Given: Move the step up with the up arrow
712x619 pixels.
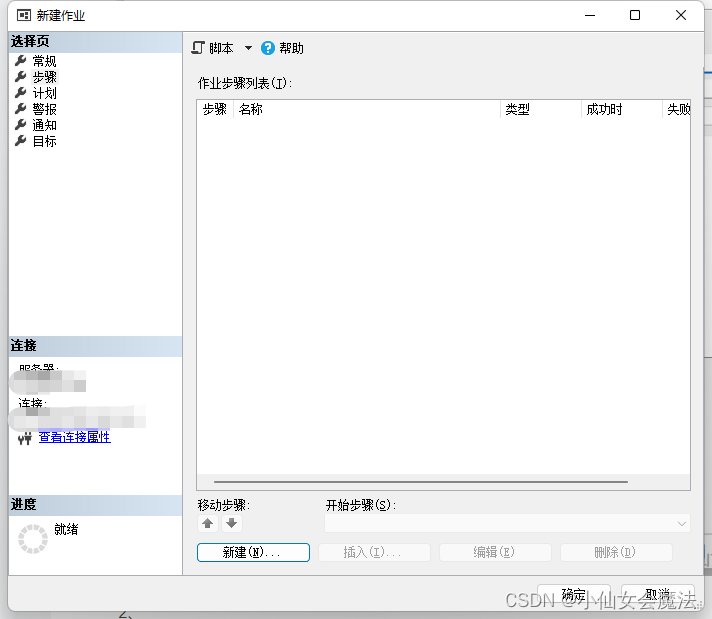Looking at the screenshot, I should click(208, 523).
